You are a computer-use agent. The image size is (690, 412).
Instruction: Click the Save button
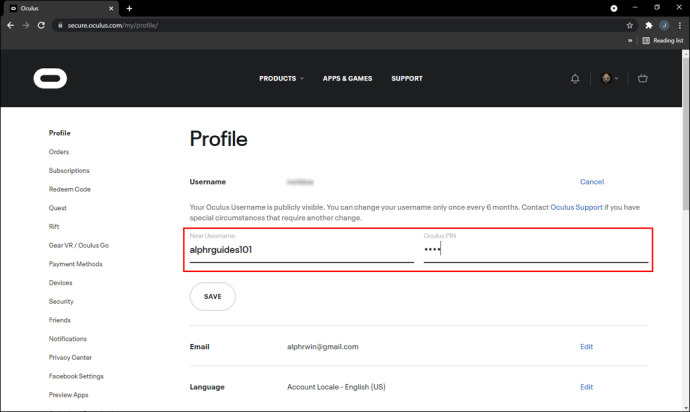tap(213, 297)
